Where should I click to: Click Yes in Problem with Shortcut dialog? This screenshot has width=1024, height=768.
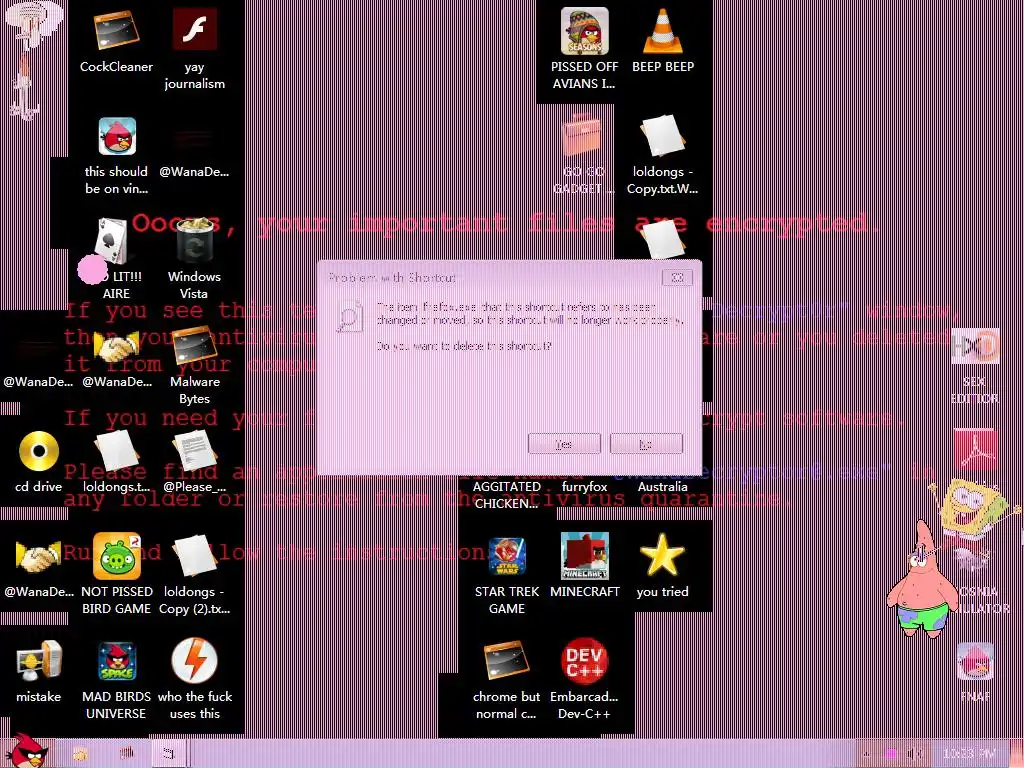[564, 443]
